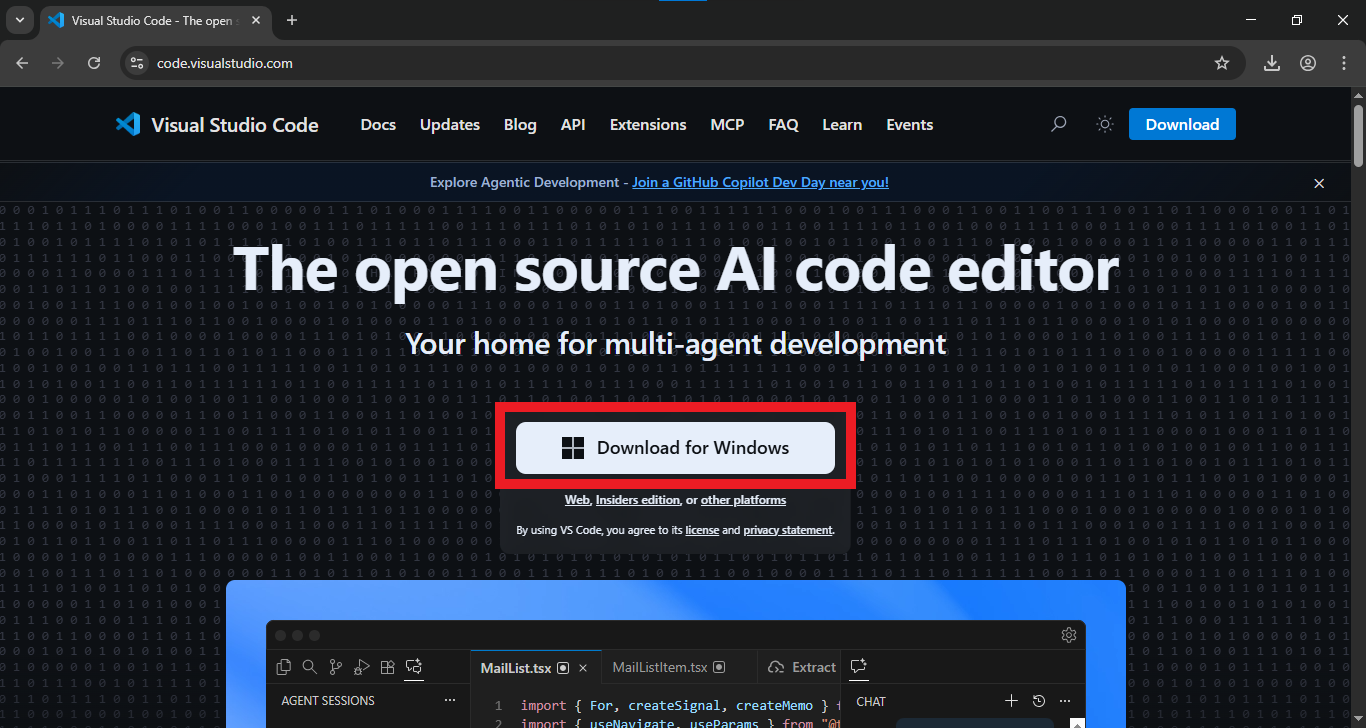Select the Search icon in preview sidebar
The height and width of the screenshot is (728, 1366).
tap(310, 667)
